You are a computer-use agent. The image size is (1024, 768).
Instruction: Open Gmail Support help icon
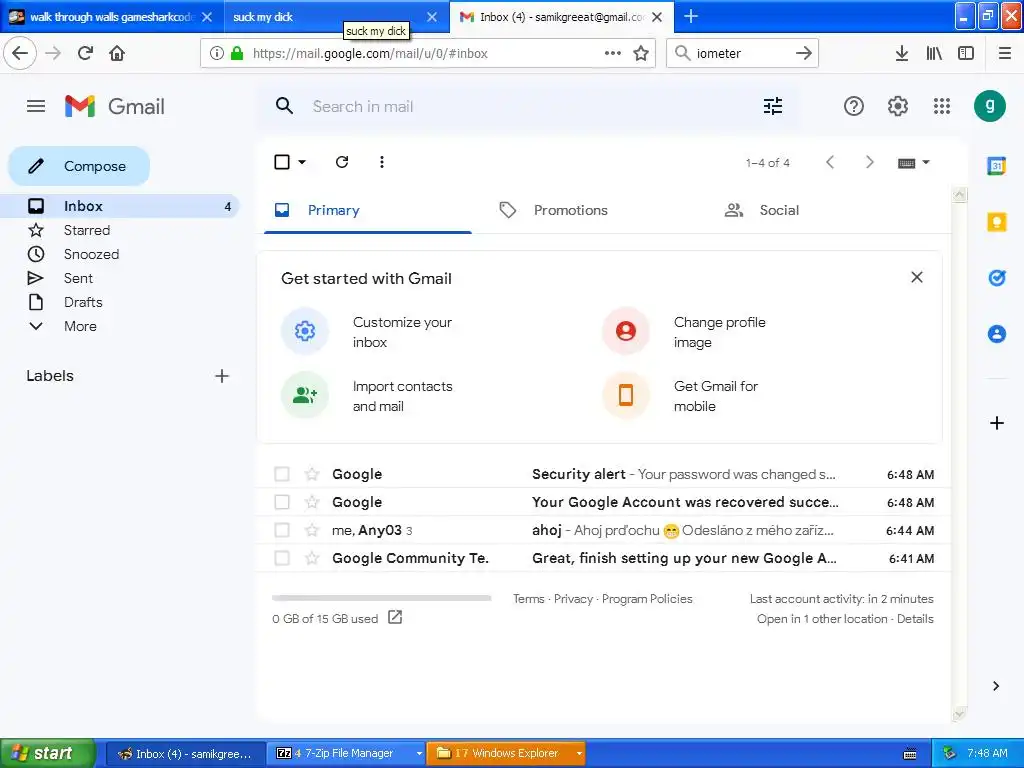[x=854, y=106]
